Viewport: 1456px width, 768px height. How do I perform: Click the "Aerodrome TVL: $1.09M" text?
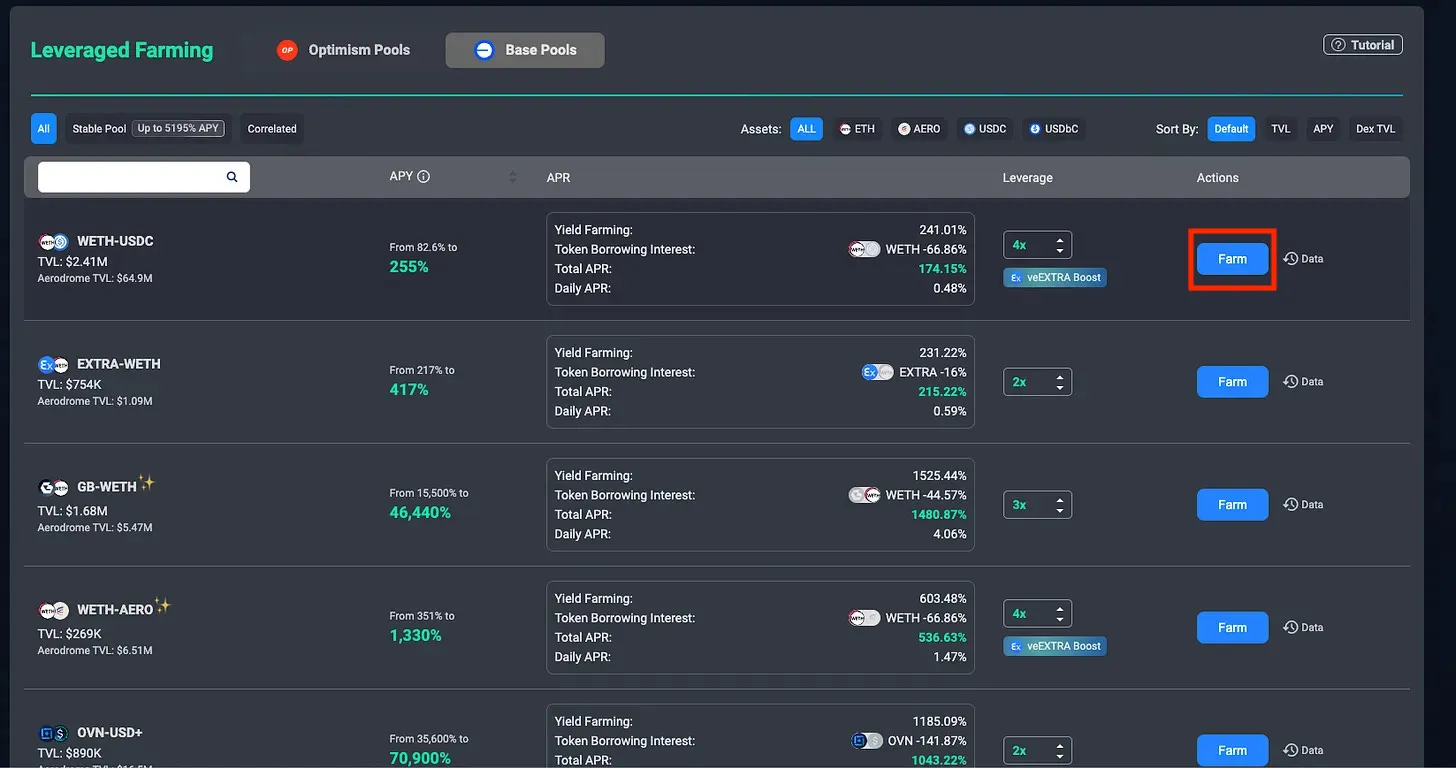[95, 401]
